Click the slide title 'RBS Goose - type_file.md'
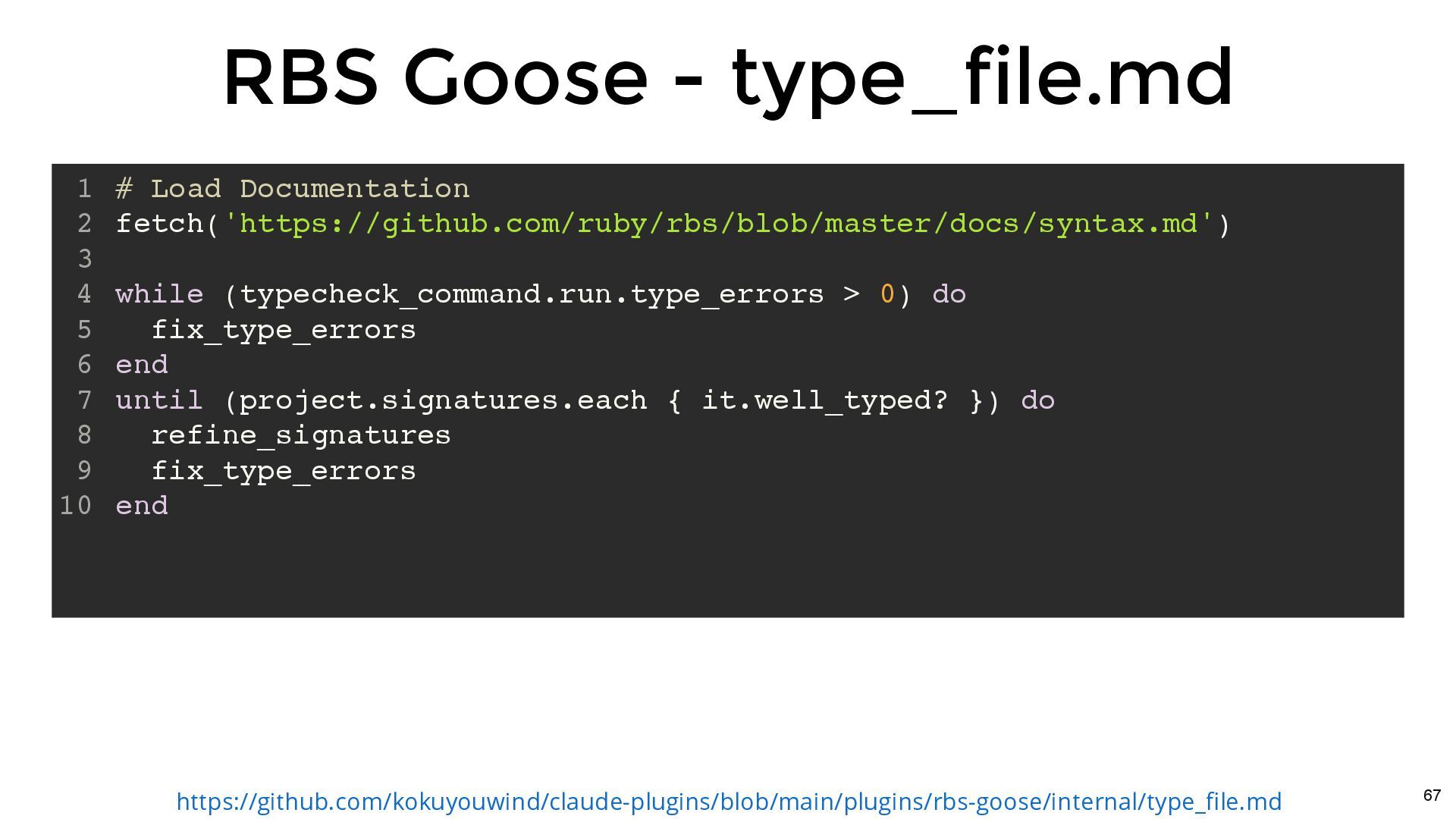 pyautogui.click(x=728, y=77)
